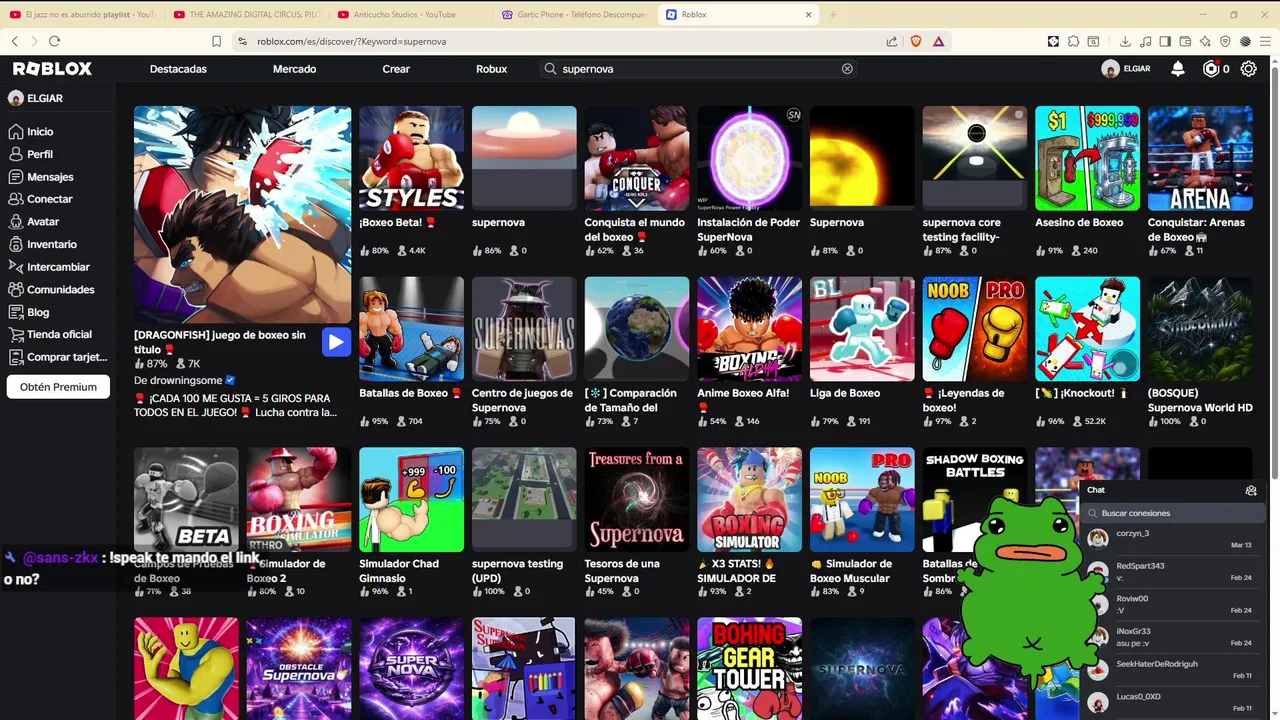This screenshot has width=1280, height=720.
Task: Open the ¡Knockout! game thumbnail
Action: click(x=1087, y=329)
